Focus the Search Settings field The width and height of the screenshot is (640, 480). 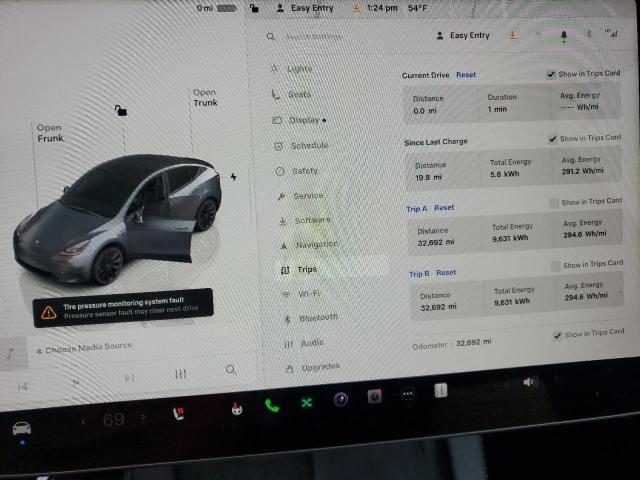313,37
